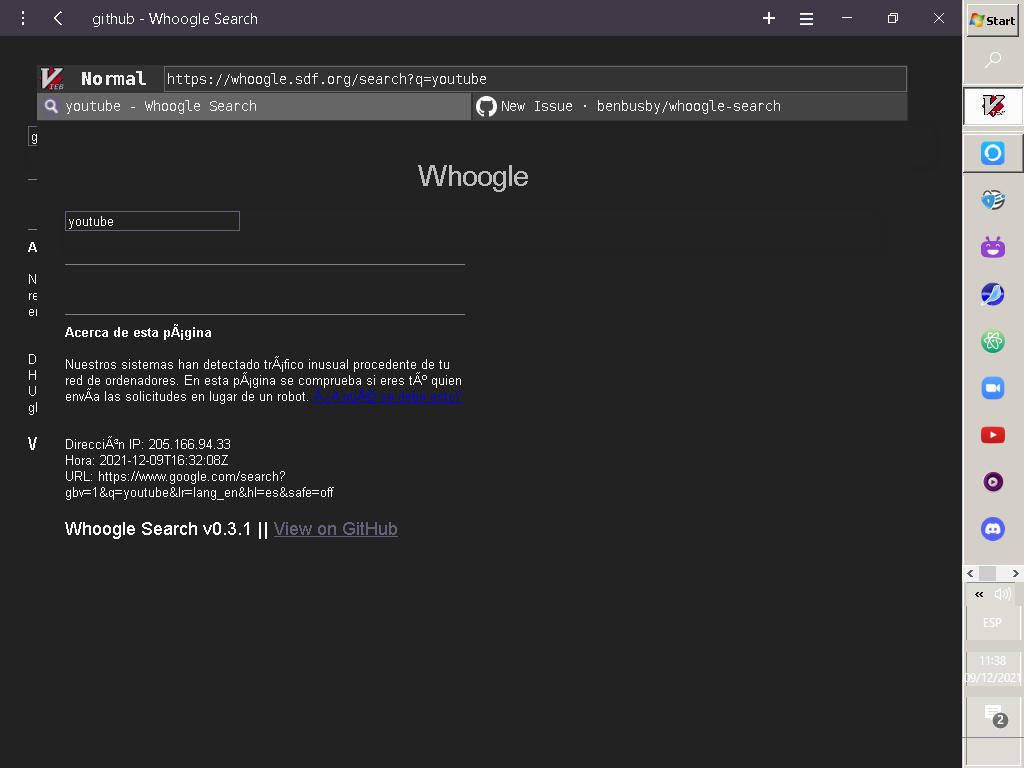Open the hamburger menu in title bar
This screenshot has width=1024, height=768.
tap(807, 19)
